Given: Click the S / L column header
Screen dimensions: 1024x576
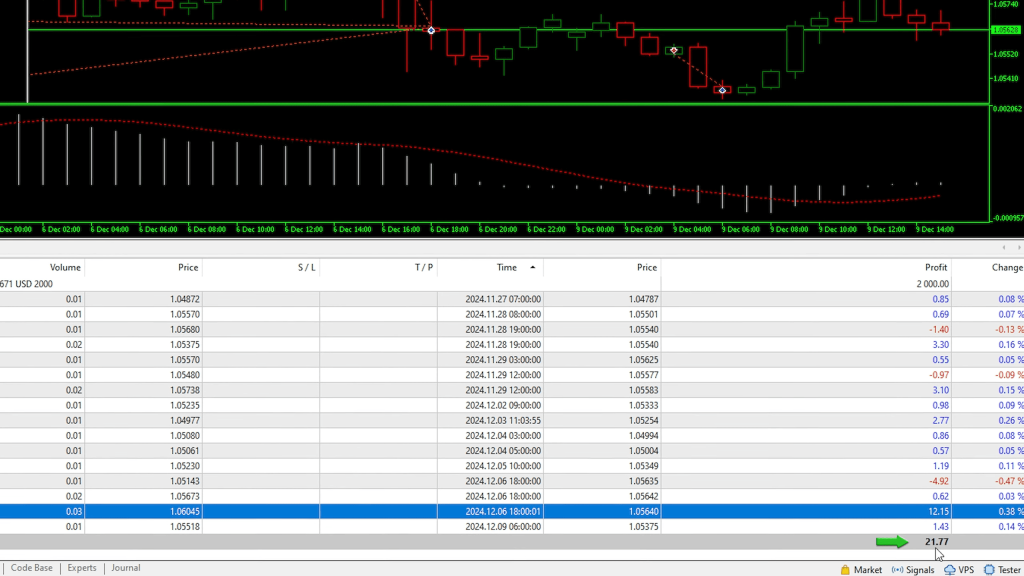Looking at the screenshot, I should tap(306, 268).
